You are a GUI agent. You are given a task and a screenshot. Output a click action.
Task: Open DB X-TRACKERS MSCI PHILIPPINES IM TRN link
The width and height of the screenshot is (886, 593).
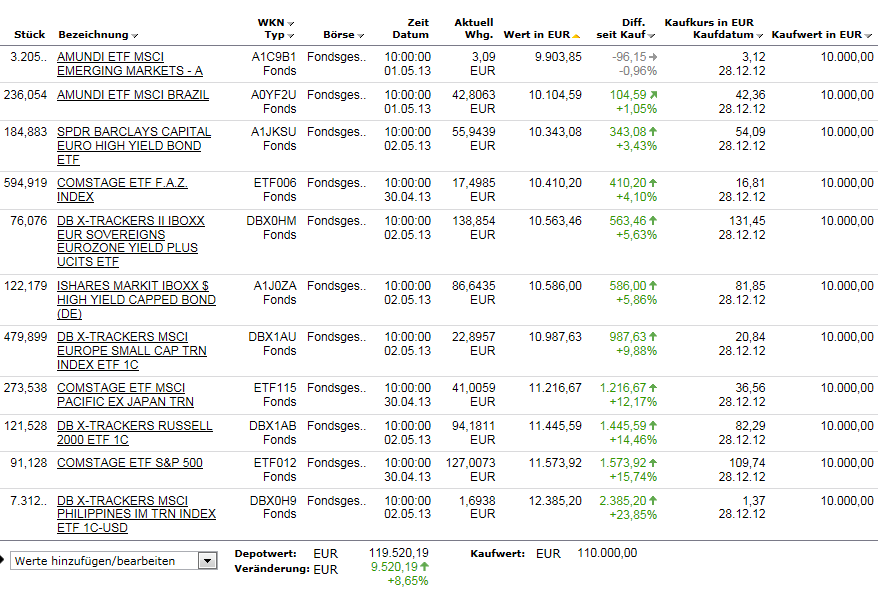point(136,514)
